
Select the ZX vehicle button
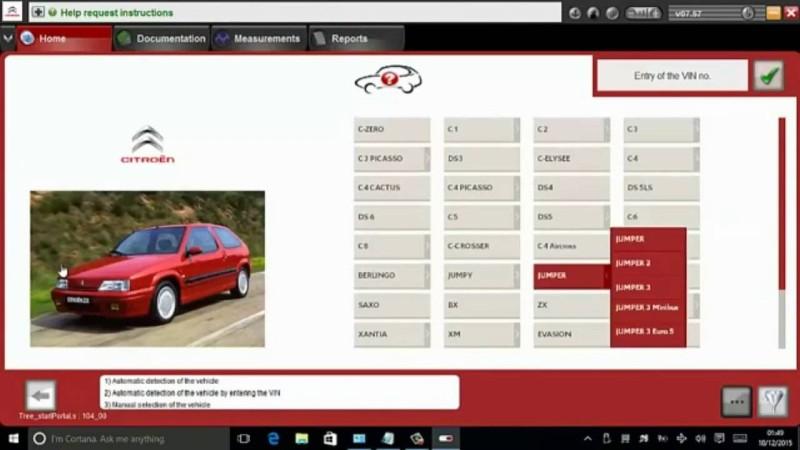pyautogui.click(x=571, y=305)
